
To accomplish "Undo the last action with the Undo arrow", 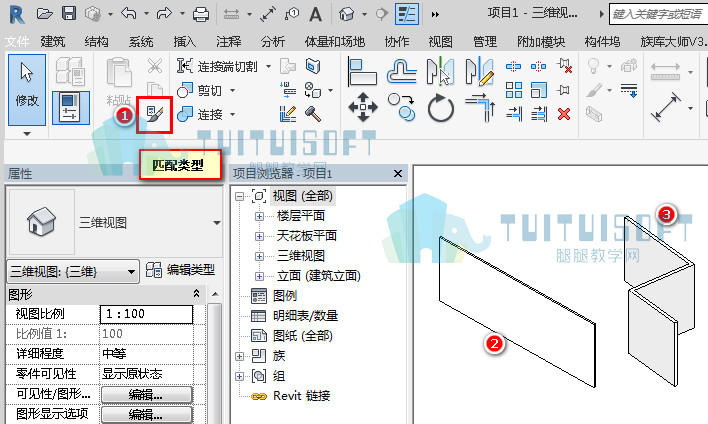I will pyautogui.click(x=129, y=14).
